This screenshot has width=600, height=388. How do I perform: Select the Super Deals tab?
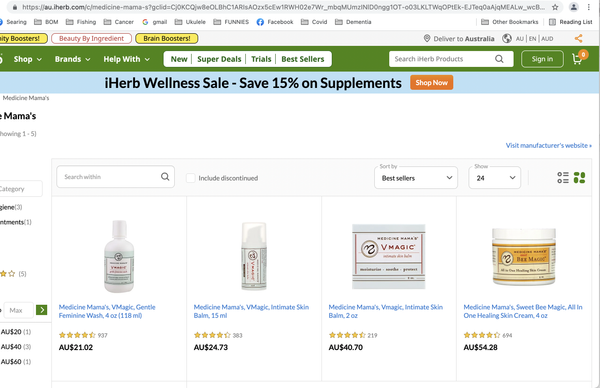click(219, 59)
